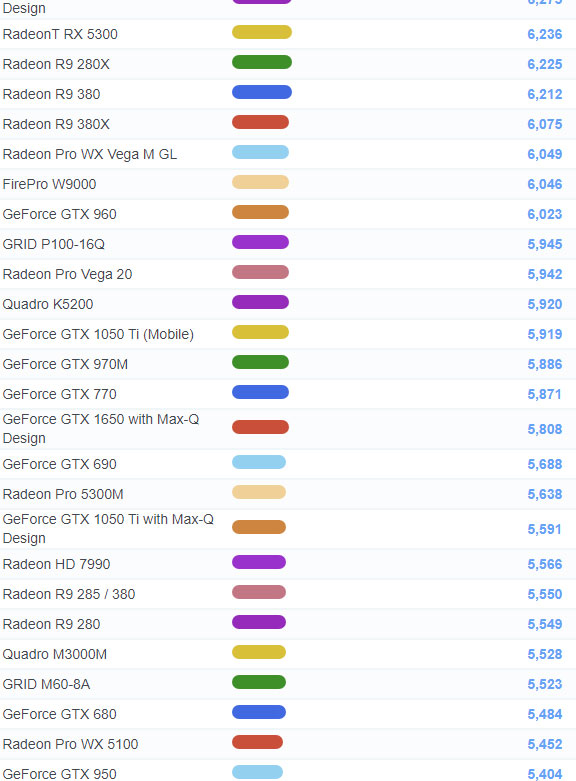The width and height of the screenshot is (576, 781).
Task: Click the score 5,638
Action: pyautogui.click(x=545, y=494)
